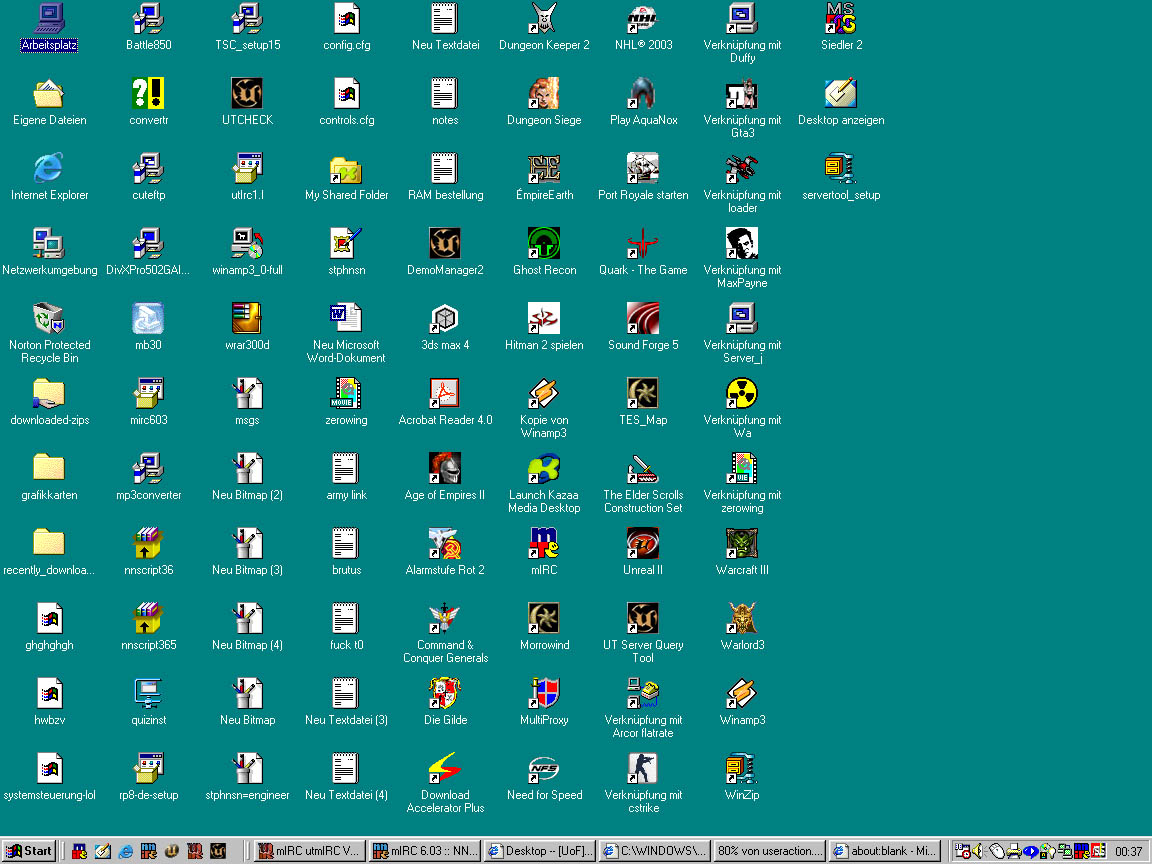Viewport: 1152px width, 864px height.
Task: Select the Morrowind shortcut icon
Action: tap(544, 618)
